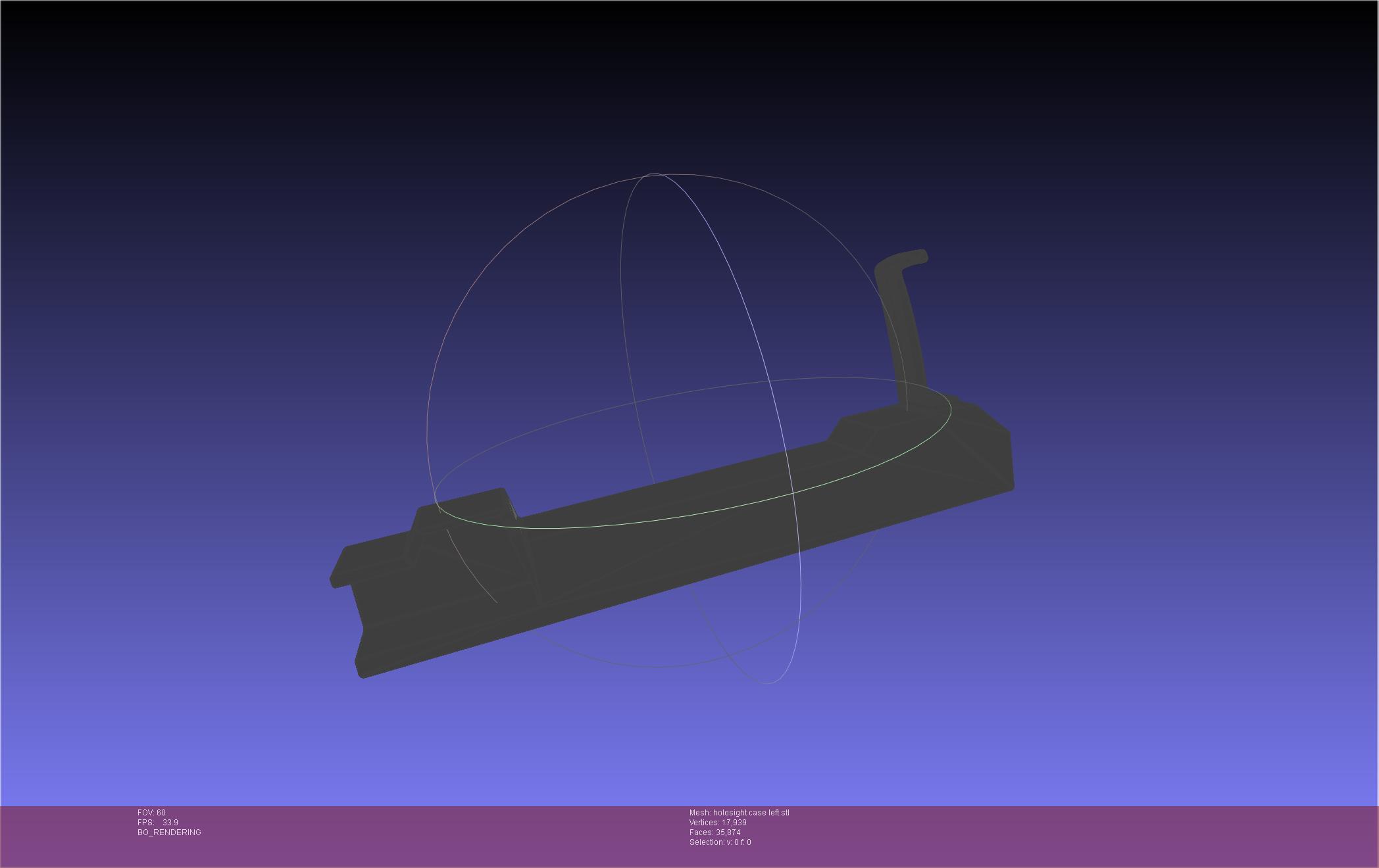Click the Faces: 35,874 count
The width and height of the screenshot is (1379, 868).
point(715,832)
